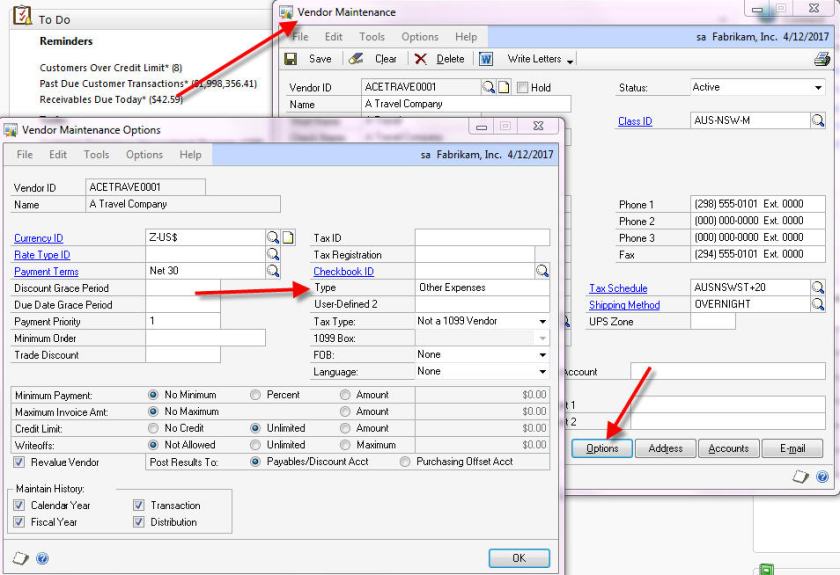Click the note icon at bottom of Options window
The image size is (840, 575).
20,558
